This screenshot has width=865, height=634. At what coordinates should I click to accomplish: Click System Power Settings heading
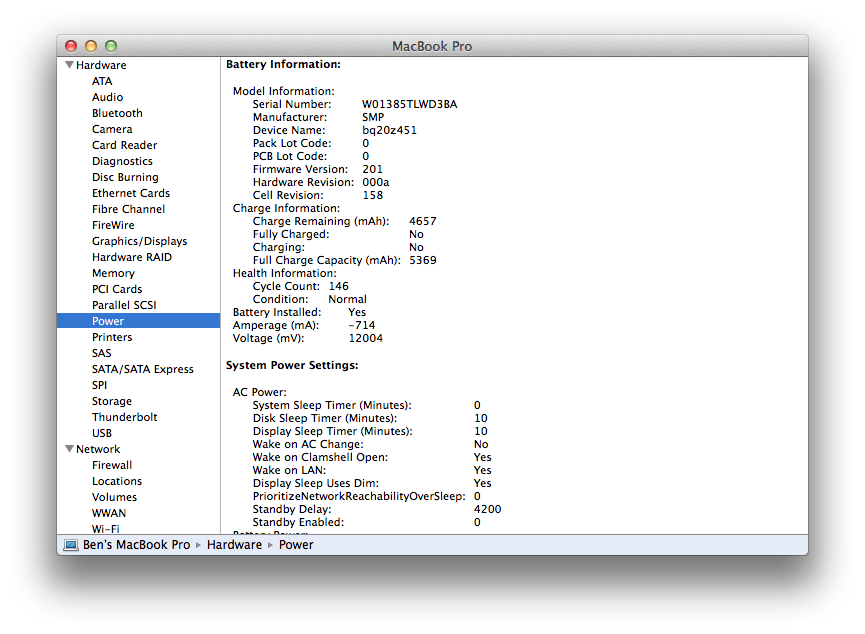(292, 365)
